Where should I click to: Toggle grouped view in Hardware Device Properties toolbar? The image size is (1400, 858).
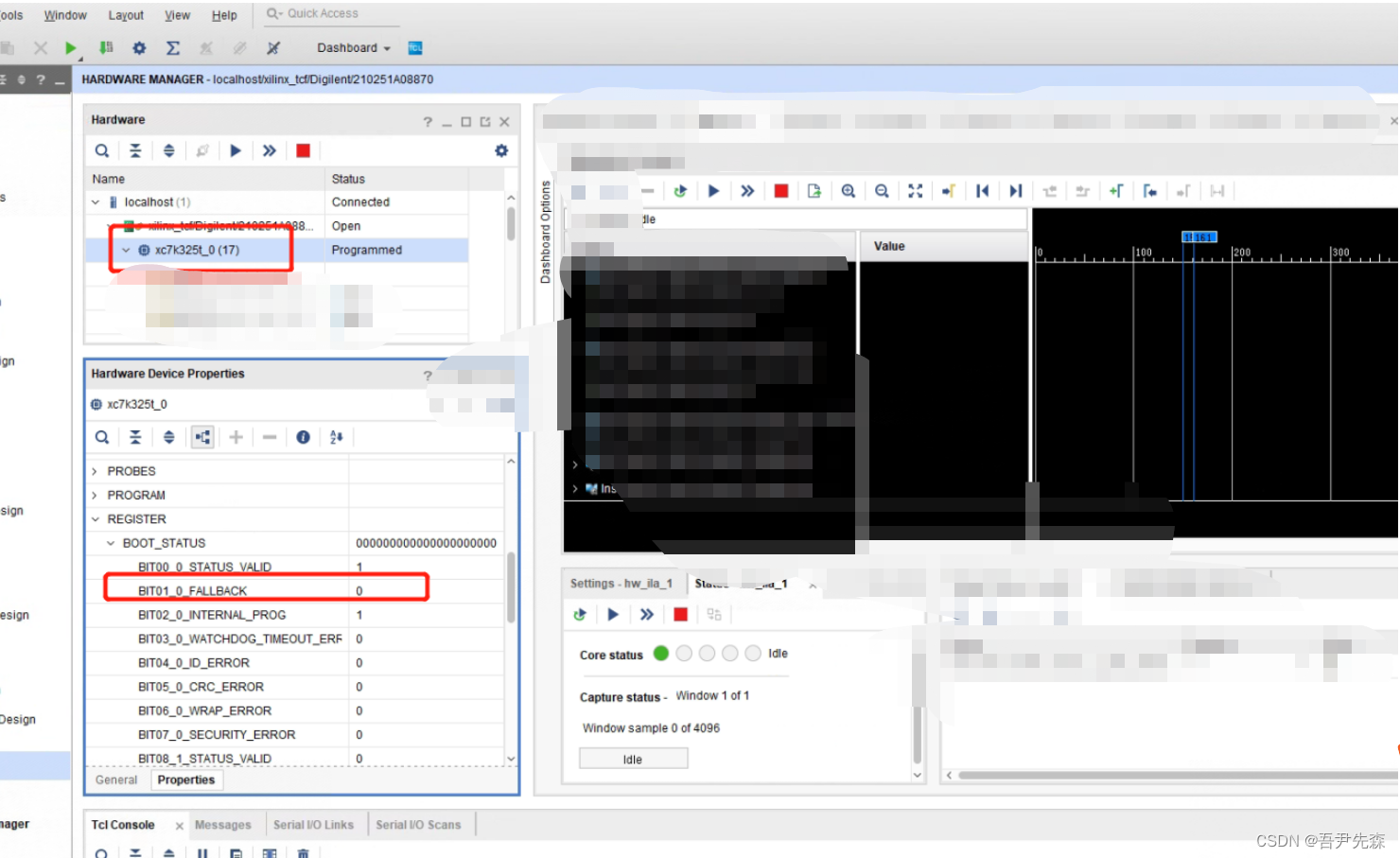pyautogui.click(x=202, y=436)
